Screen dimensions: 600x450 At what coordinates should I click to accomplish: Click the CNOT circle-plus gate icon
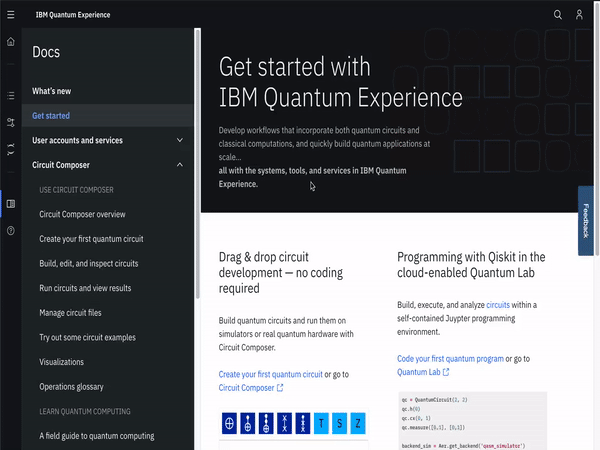coord(229,423)
